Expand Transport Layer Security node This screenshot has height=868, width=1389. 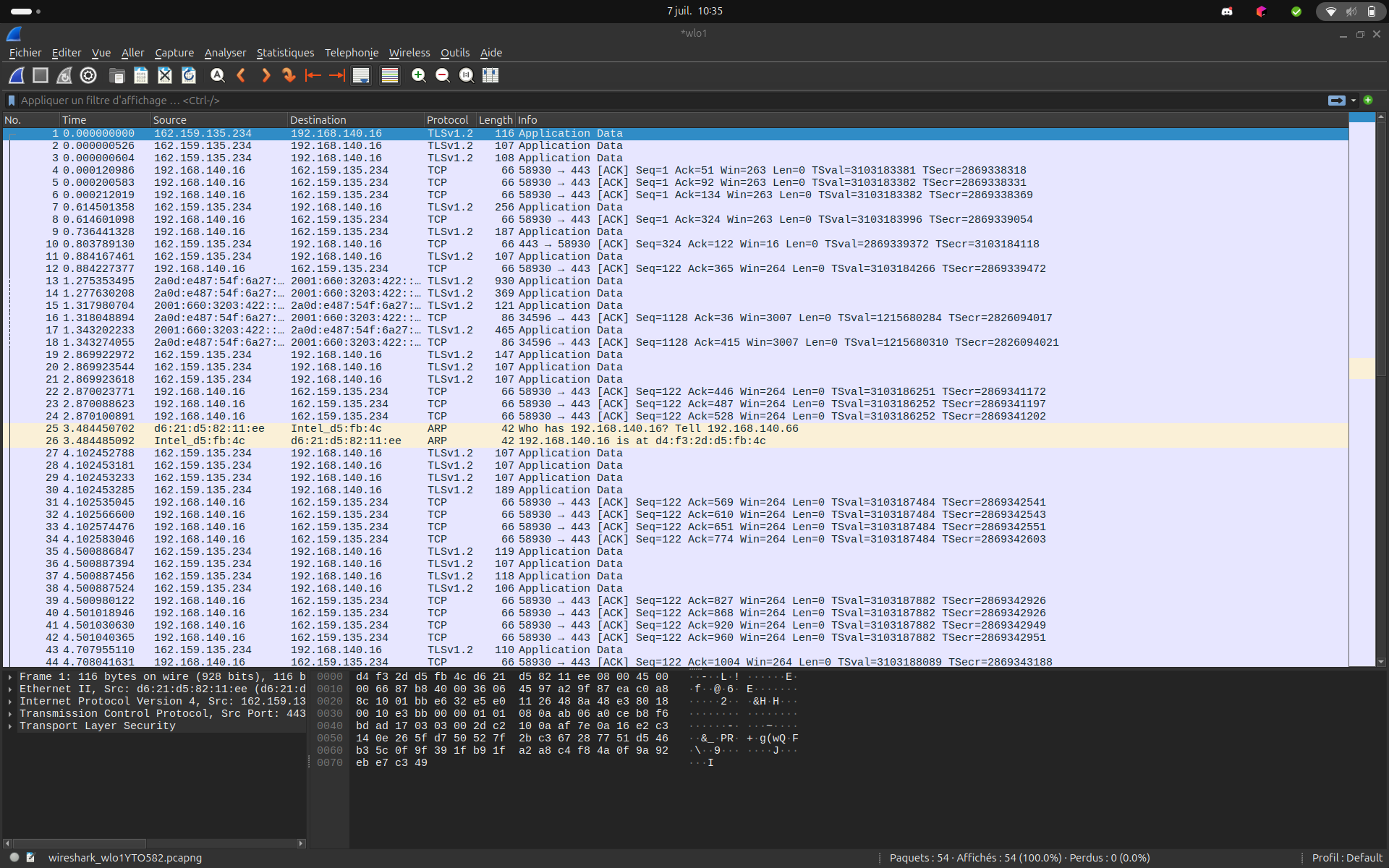(10, 726)
